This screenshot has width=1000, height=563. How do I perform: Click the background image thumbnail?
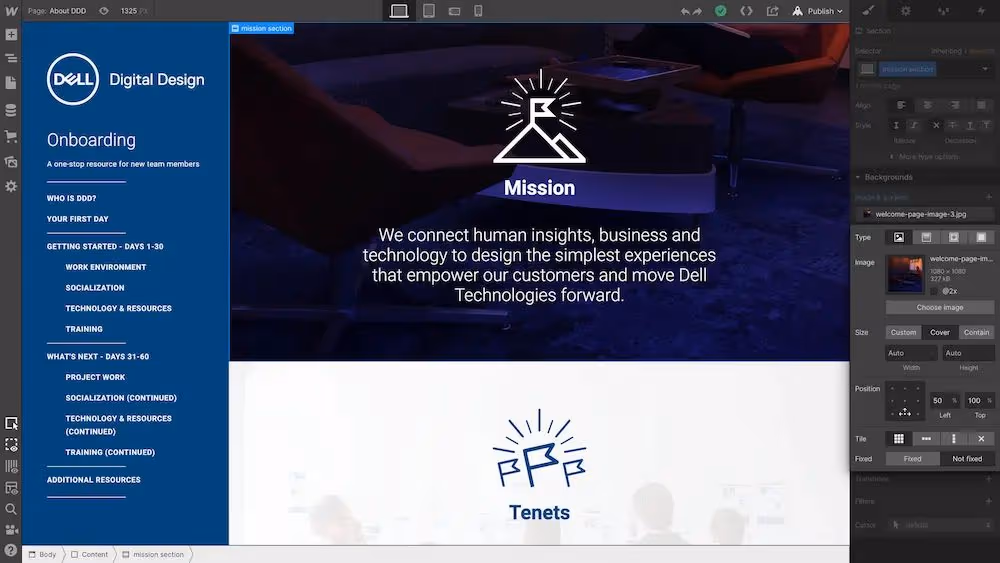coord(905,274)
